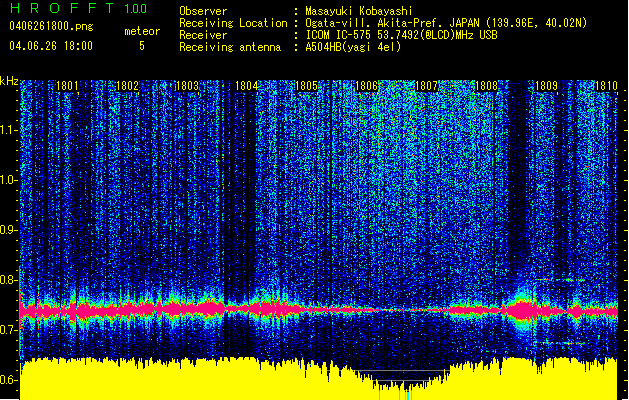Select the 1803 minute label
Viewport: 629px width, 400px height.
[x=187, y=87]
